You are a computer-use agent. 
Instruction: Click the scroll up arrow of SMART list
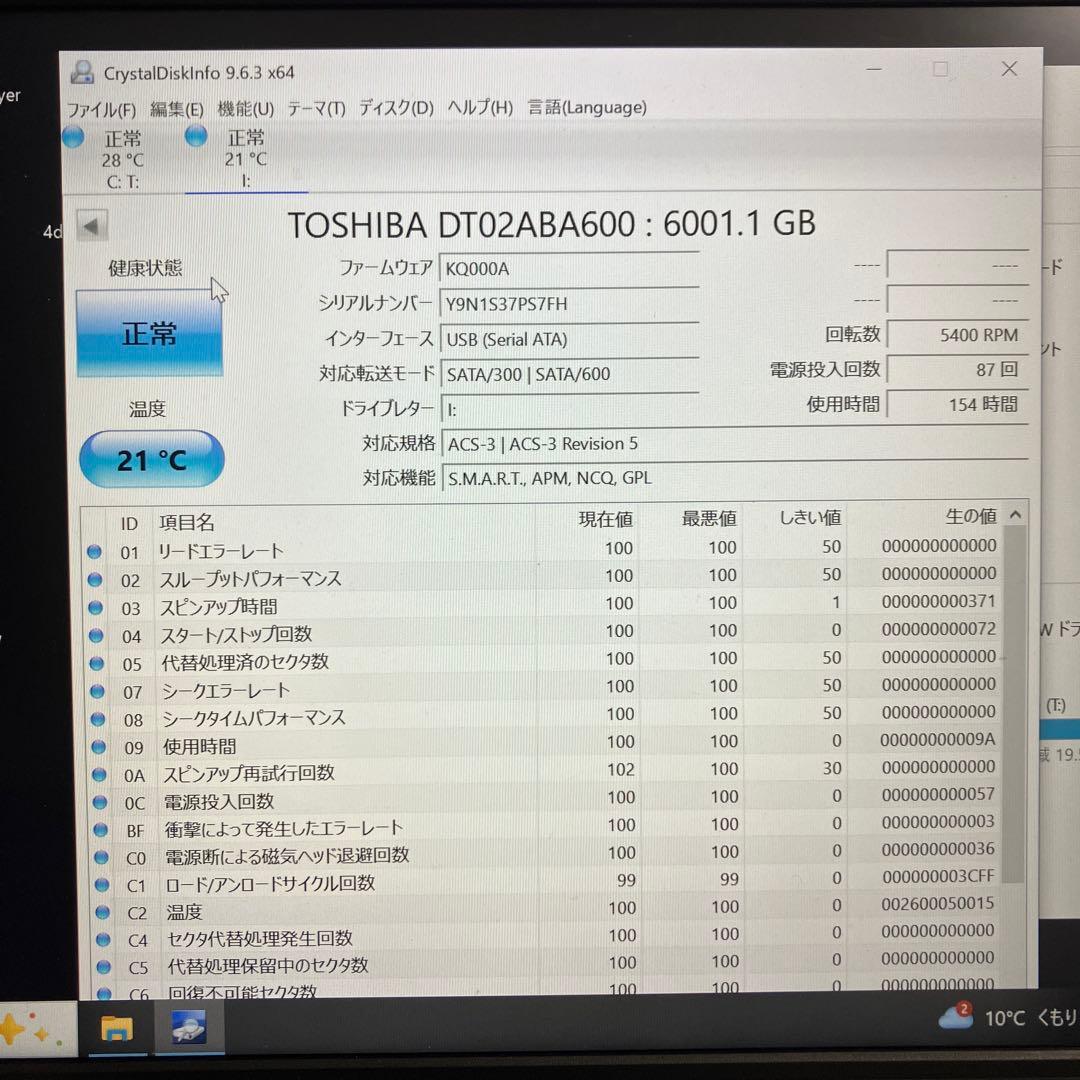coord(1015,515)
